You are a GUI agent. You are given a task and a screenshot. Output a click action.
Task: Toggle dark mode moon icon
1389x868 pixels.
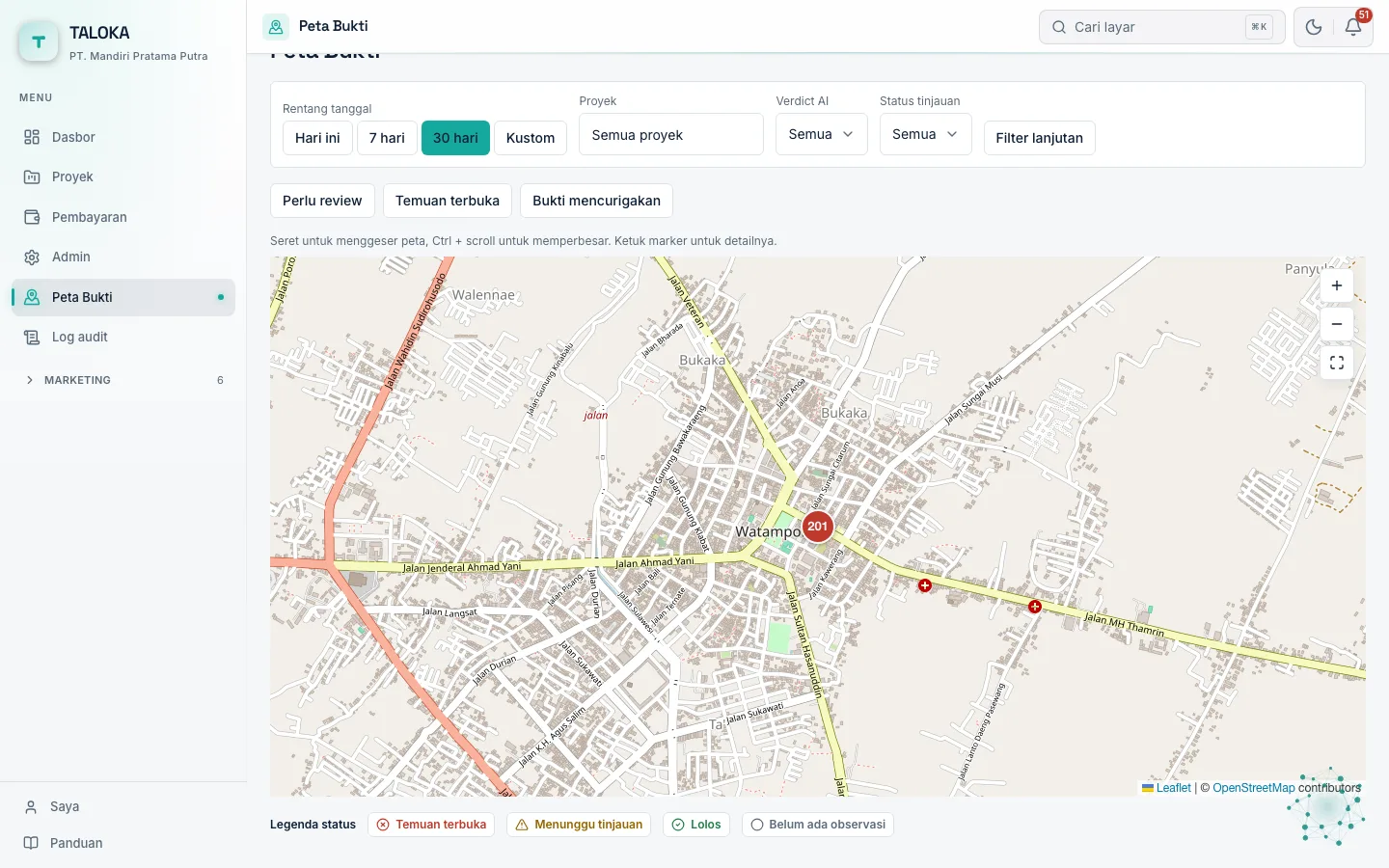[1314, 27]
